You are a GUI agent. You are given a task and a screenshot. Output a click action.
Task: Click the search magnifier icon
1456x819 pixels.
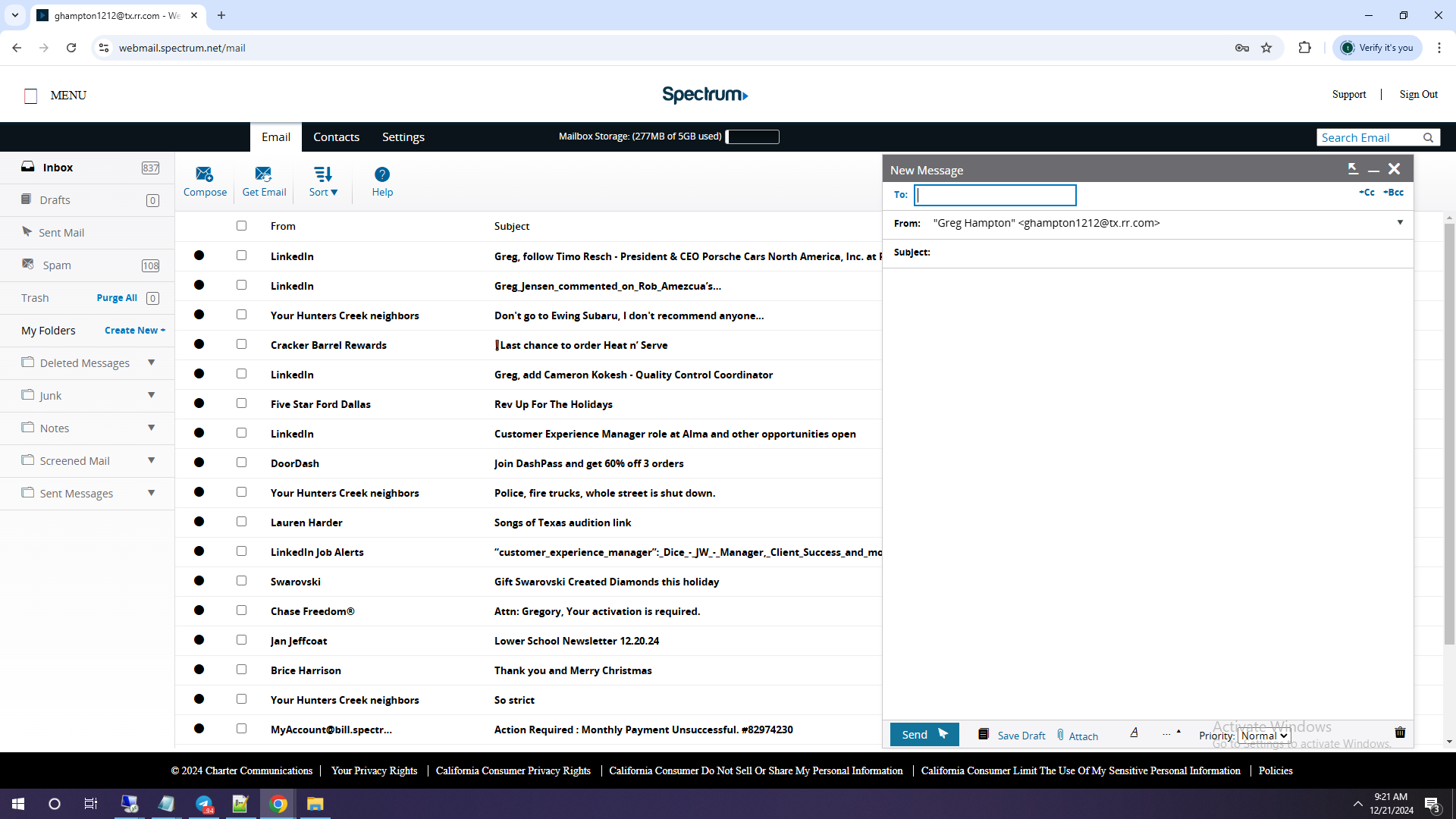pyautogui.click(x=1428, y=137)
